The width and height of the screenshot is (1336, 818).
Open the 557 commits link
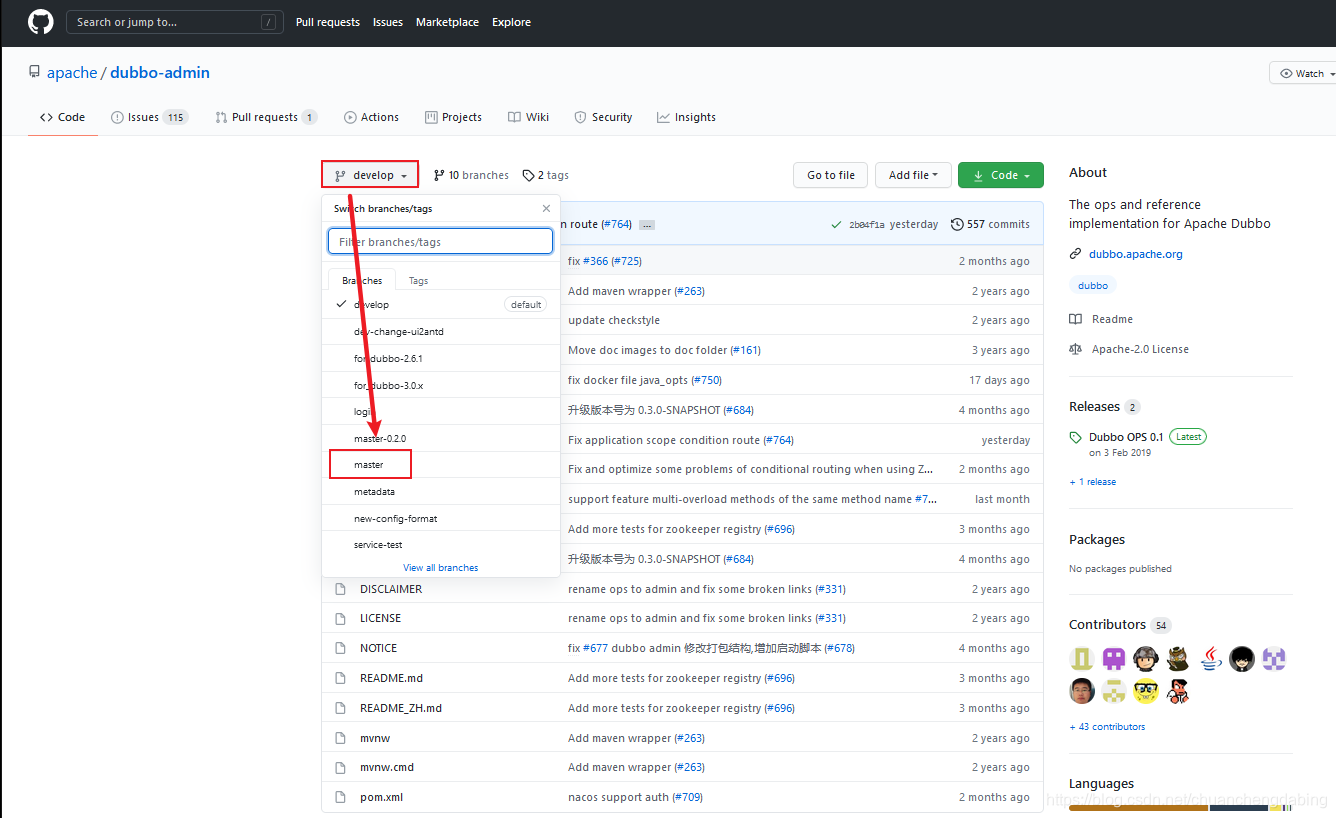990,224
